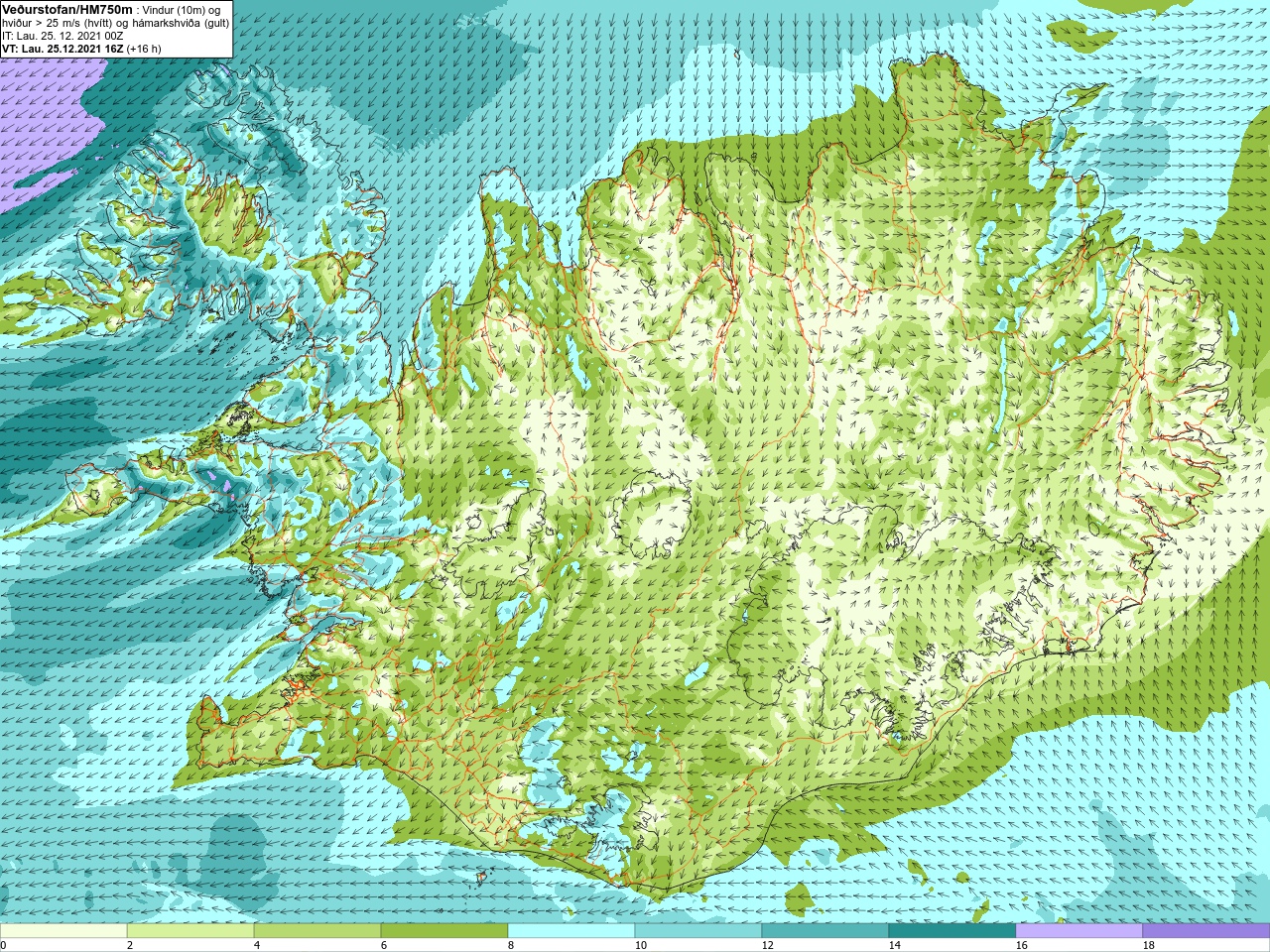
Task: Click the dark teal 14–16 m/s legend swatch
Action: (952, 931)
